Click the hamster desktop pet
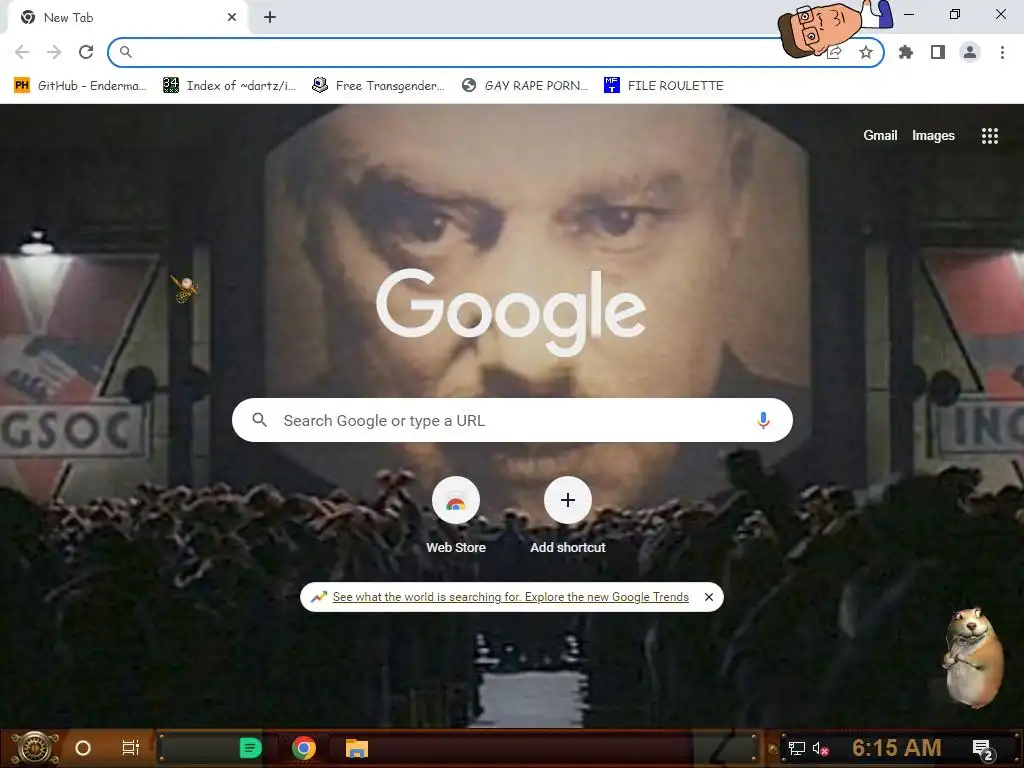 [972, 656]
